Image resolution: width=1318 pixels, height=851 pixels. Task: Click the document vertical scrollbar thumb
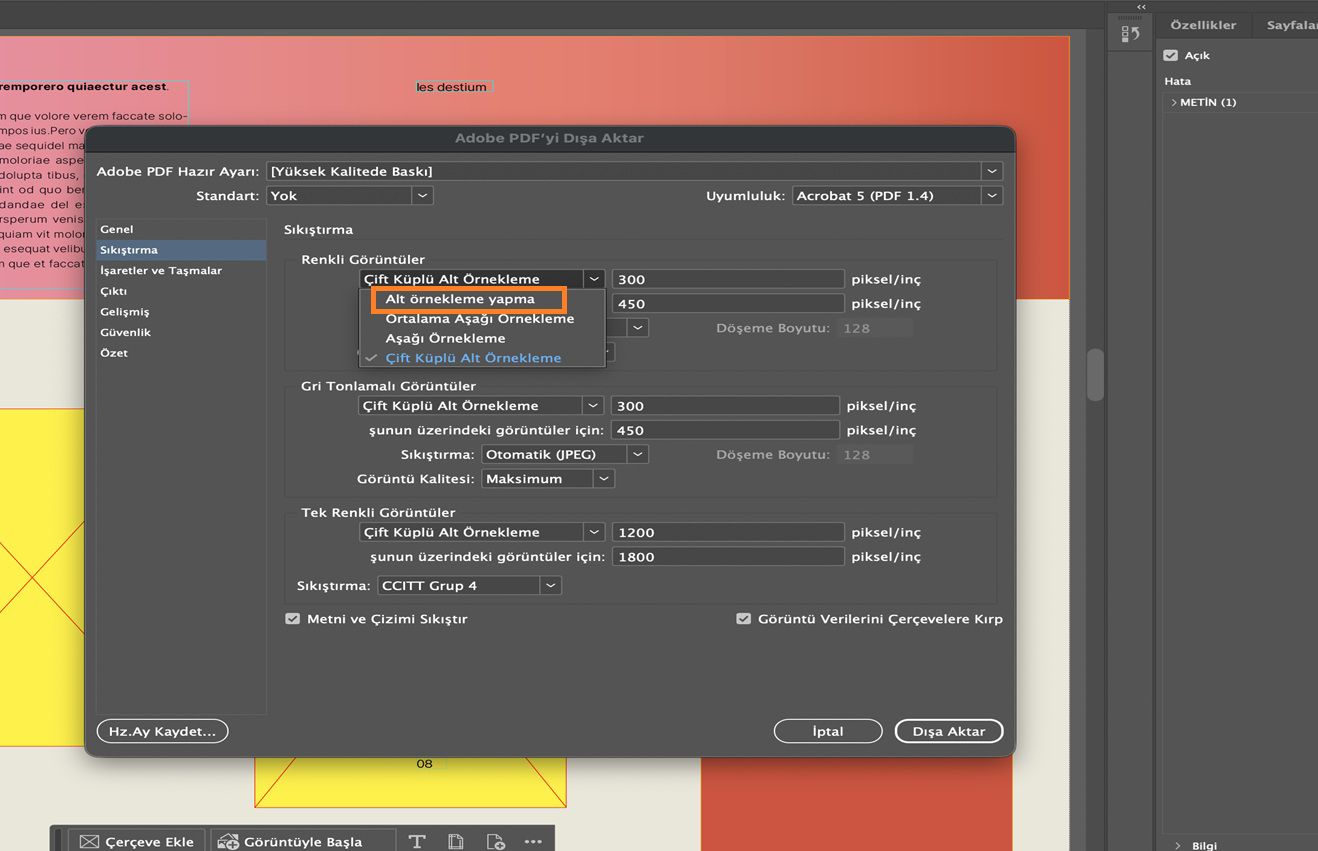[x=1095, y=375]
